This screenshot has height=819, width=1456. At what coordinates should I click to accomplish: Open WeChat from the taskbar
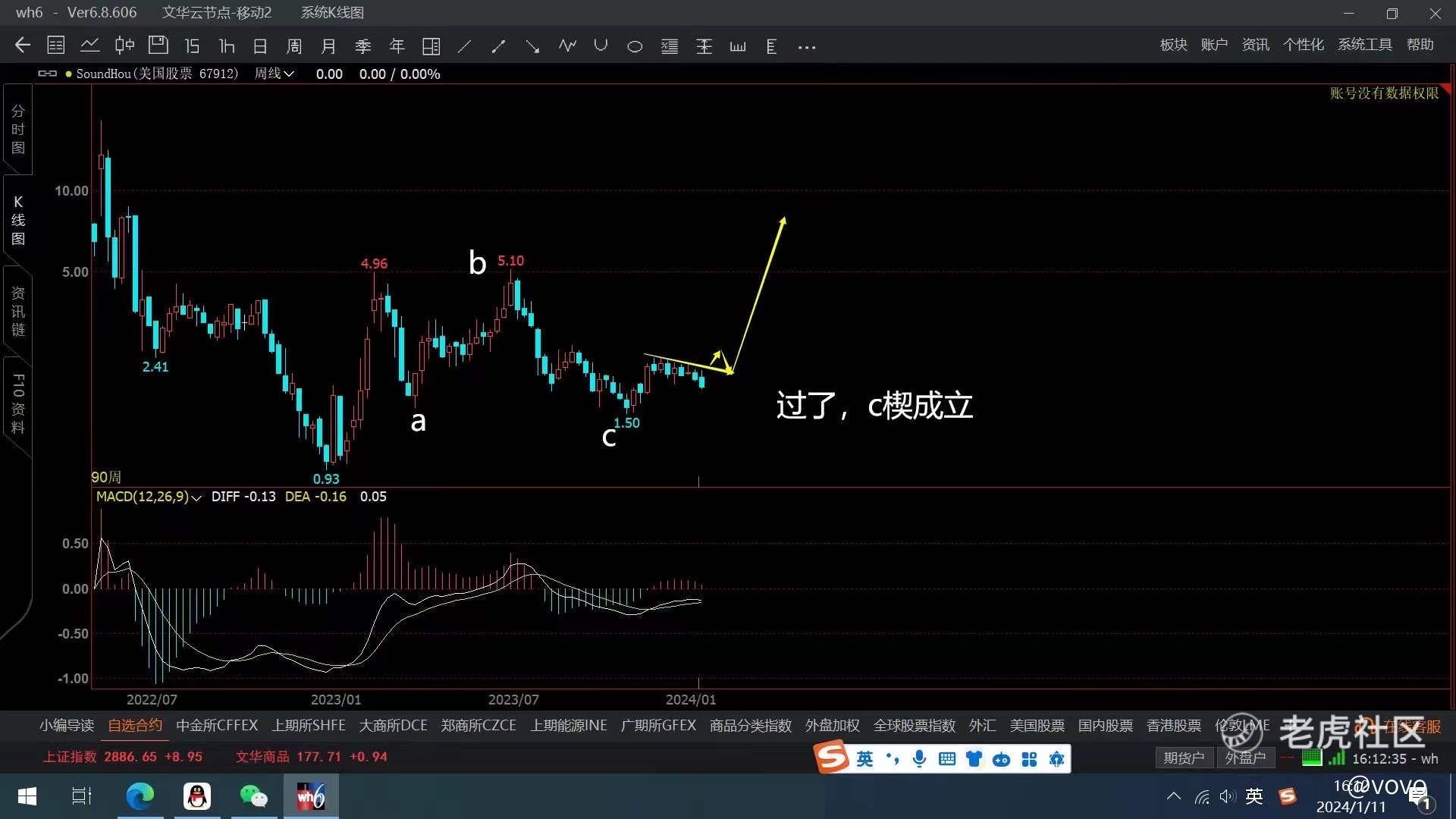[253, 796]
